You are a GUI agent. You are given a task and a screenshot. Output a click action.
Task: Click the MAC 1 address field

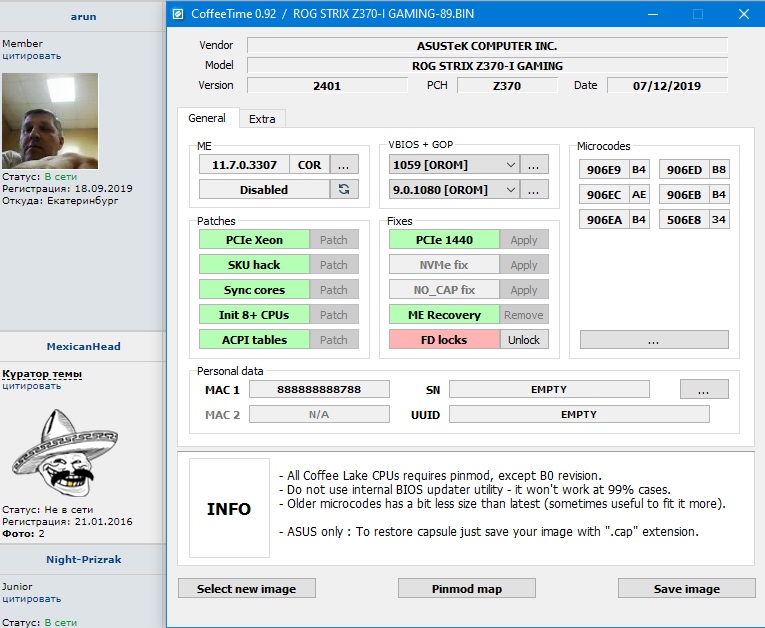[x=319, y=389]
